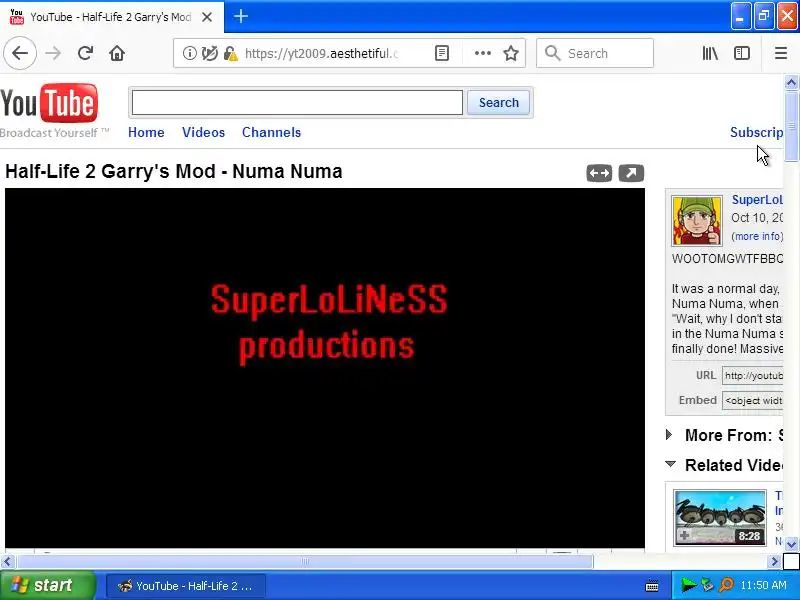This screenshot has height=600, width=800.
Task: Open the Videos tab
Action: tap(203, 133)
